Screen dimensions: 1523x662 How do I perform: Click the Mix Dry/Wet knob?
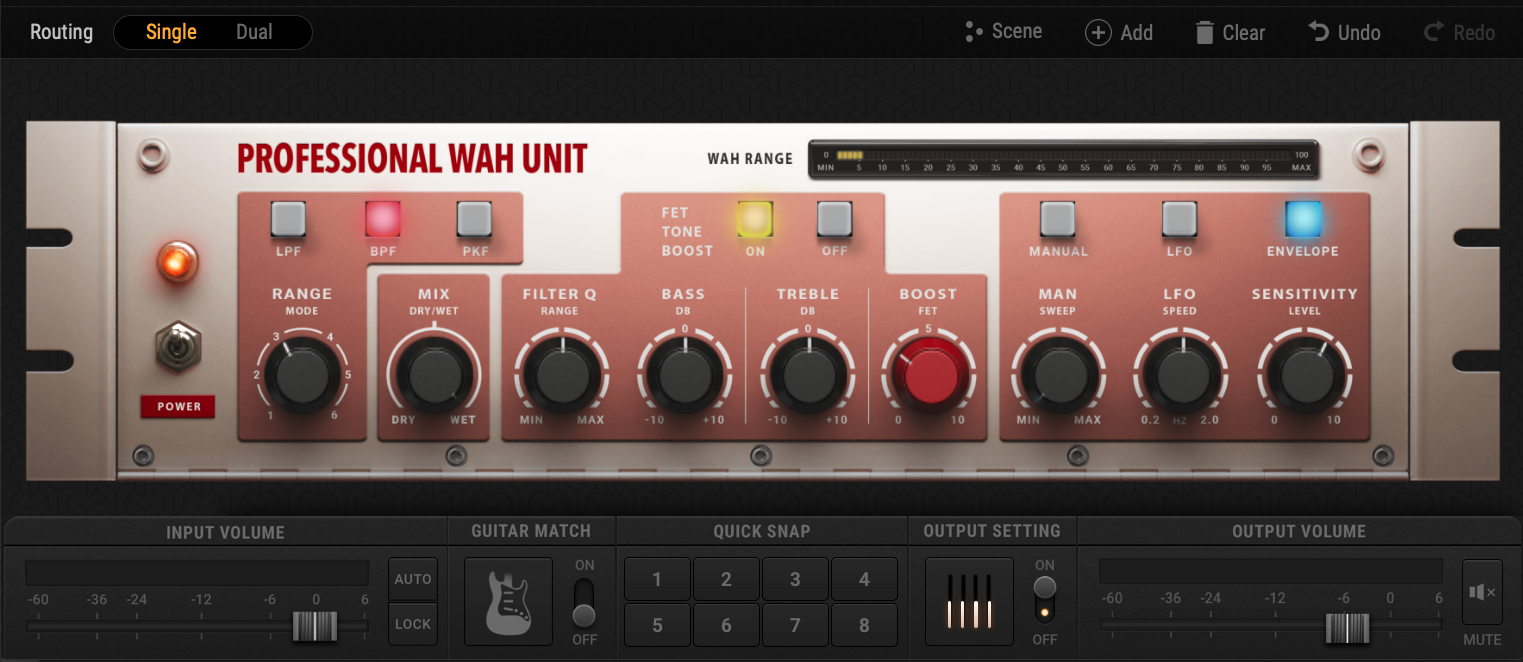[434, 375]
